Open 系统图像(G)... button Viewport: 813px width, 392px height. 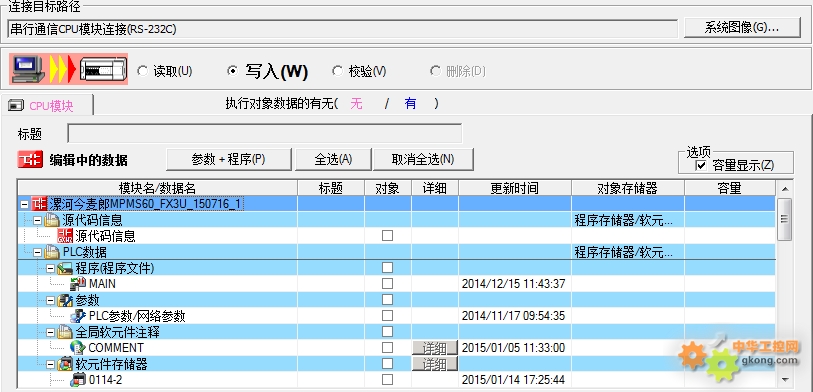[x=742, y=27]
